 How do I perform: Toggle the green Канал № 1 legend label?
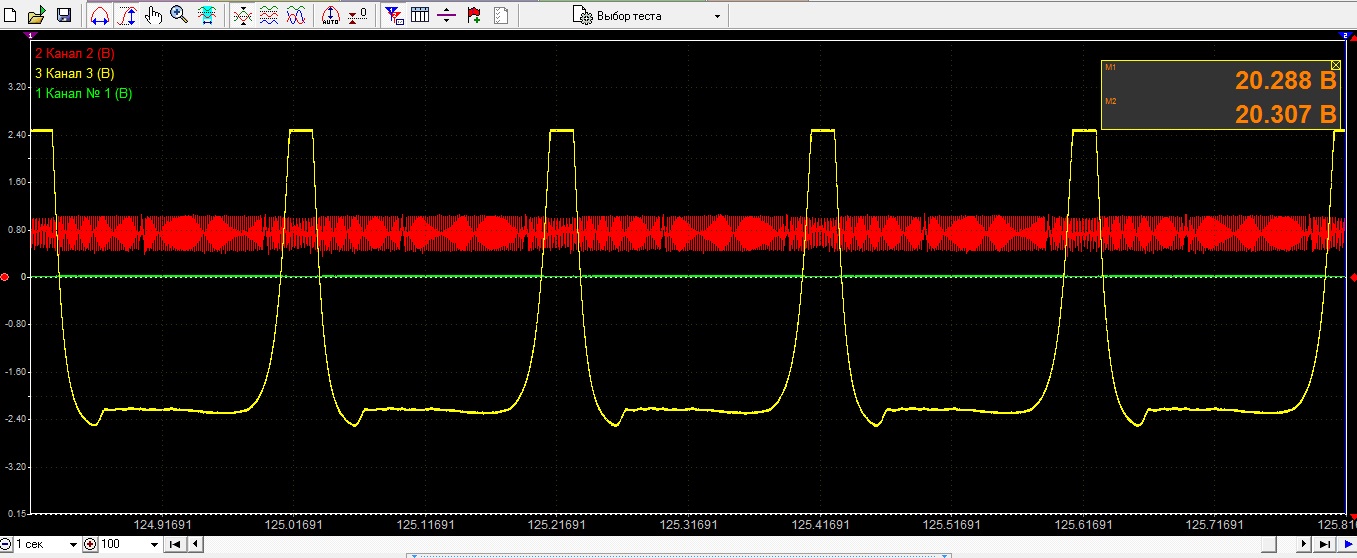point(83,94)
